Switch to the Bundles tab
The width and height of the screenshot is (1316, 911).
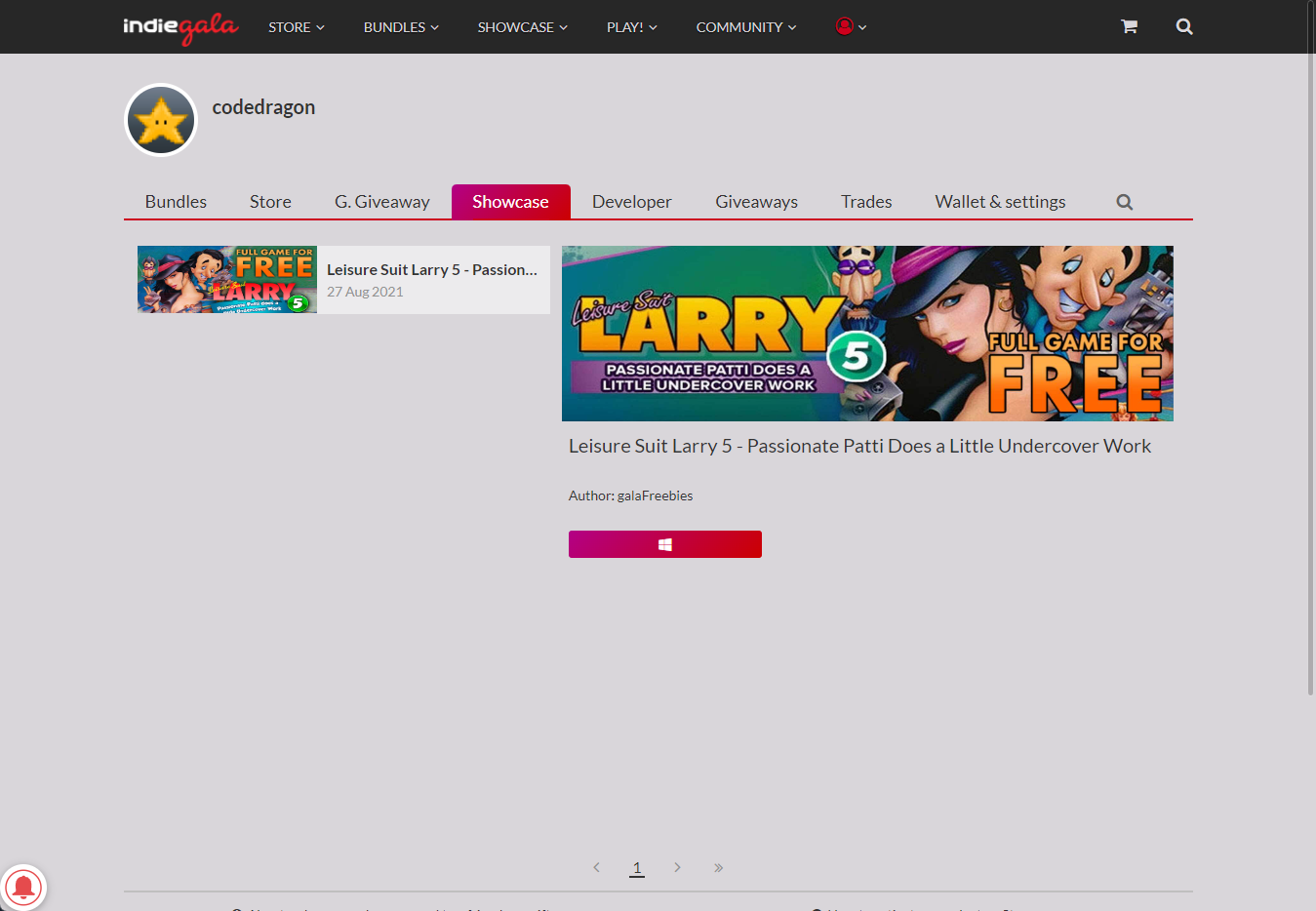(176, 202)
